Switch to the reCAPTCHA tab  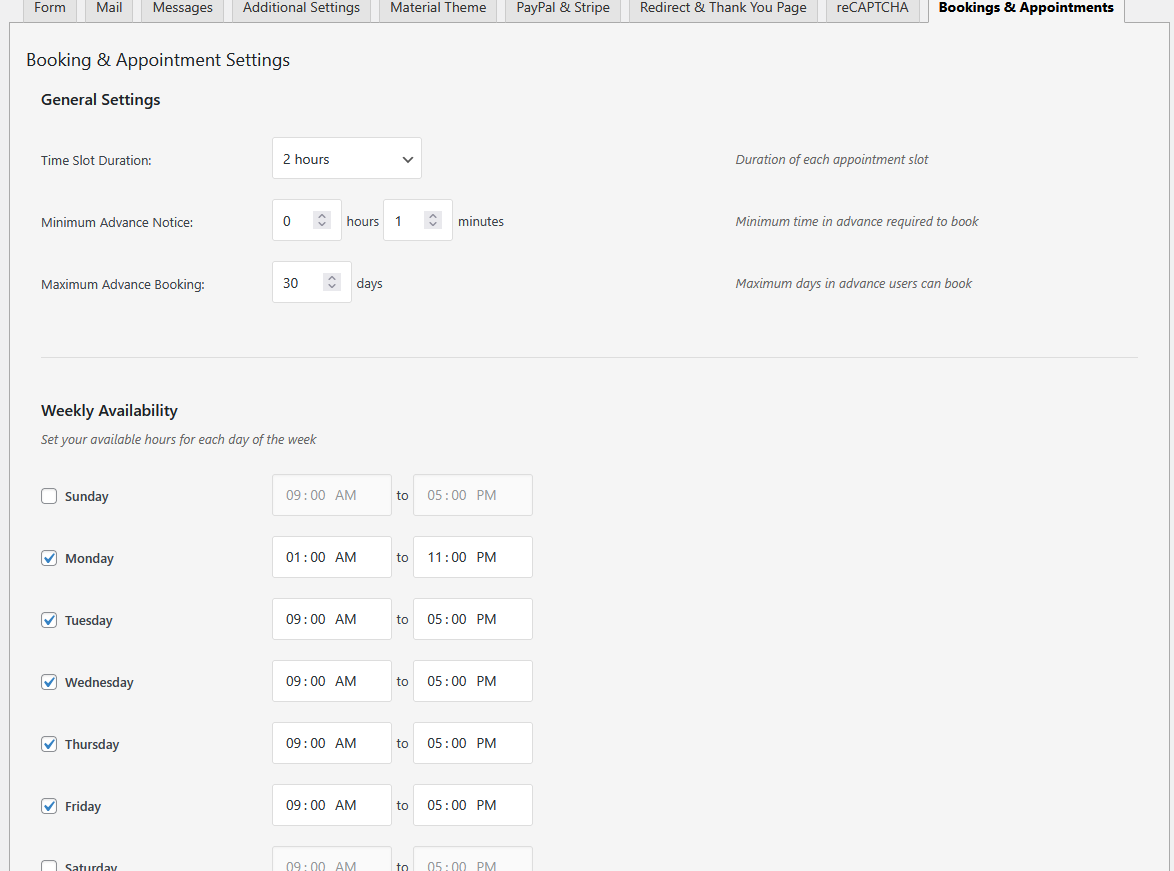[x=871, y=9]
